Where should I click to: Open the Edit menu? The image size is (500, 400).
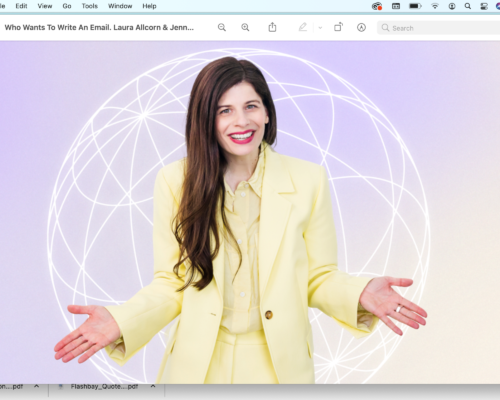(x=21, y=6)
